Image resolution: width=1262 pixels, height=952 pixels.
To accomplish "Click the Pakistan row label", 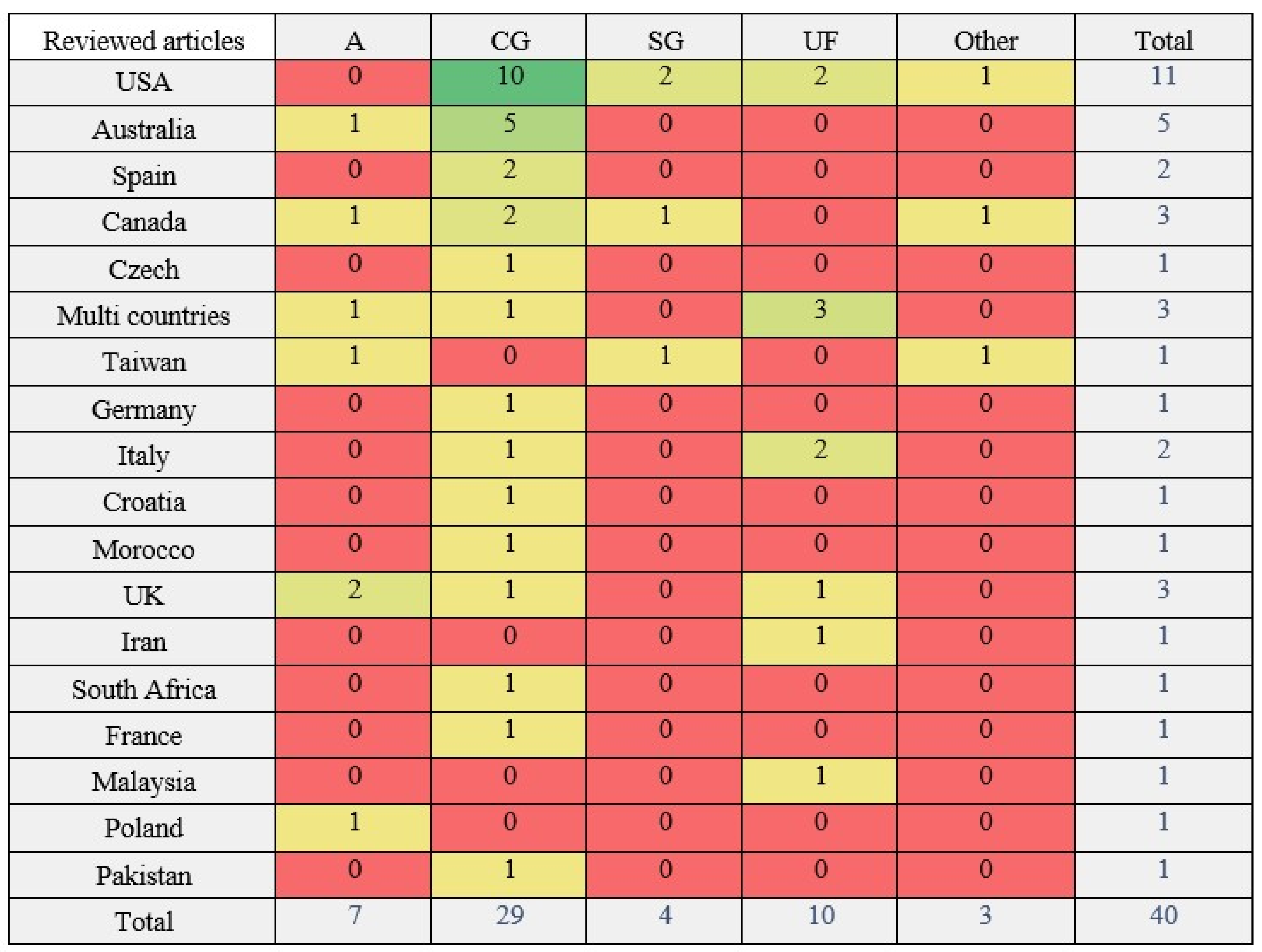I will [x=142, y=875].
